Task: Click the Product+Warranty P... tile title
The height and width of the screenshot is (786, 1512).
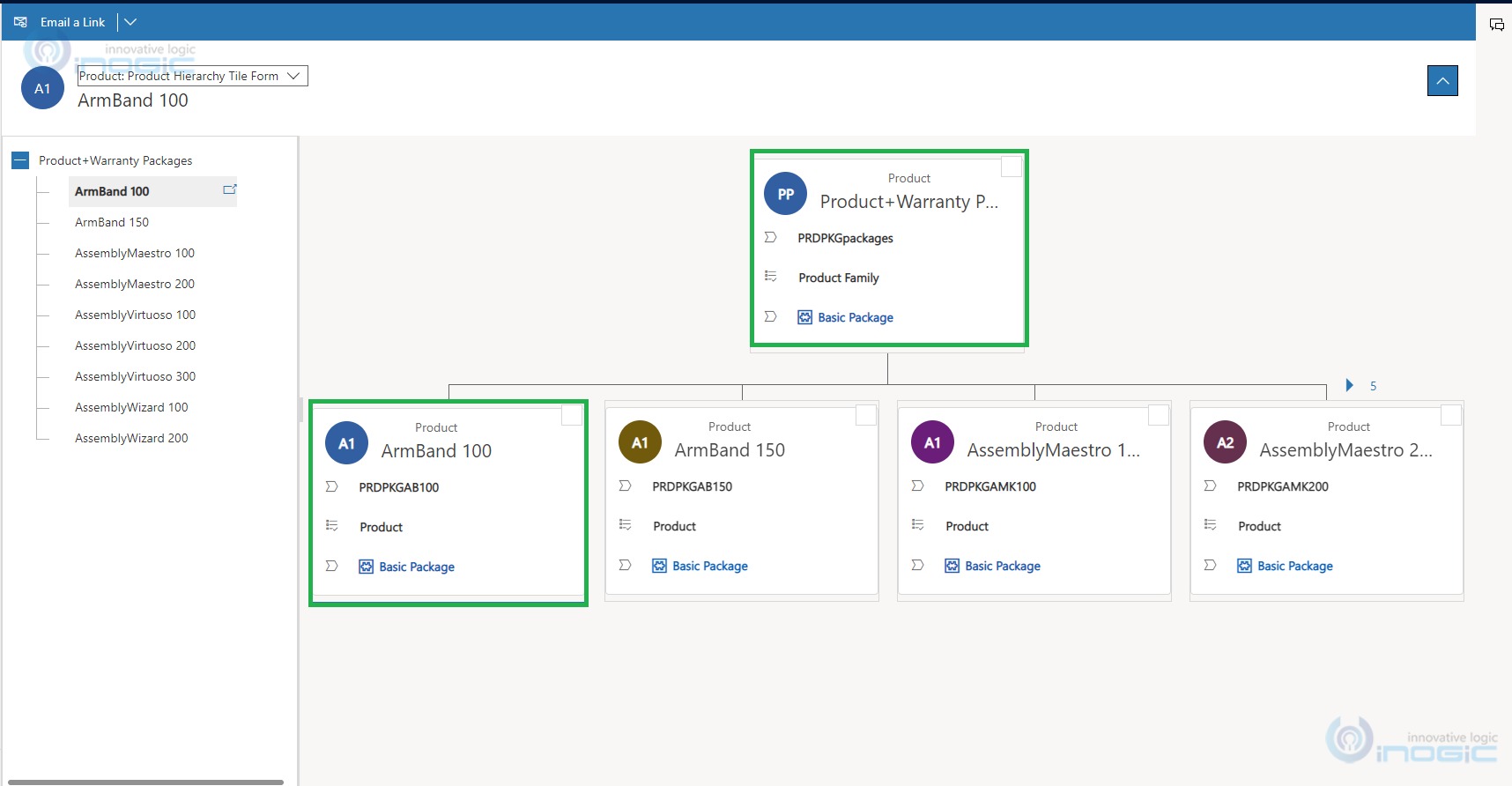Action: (909, 202)
